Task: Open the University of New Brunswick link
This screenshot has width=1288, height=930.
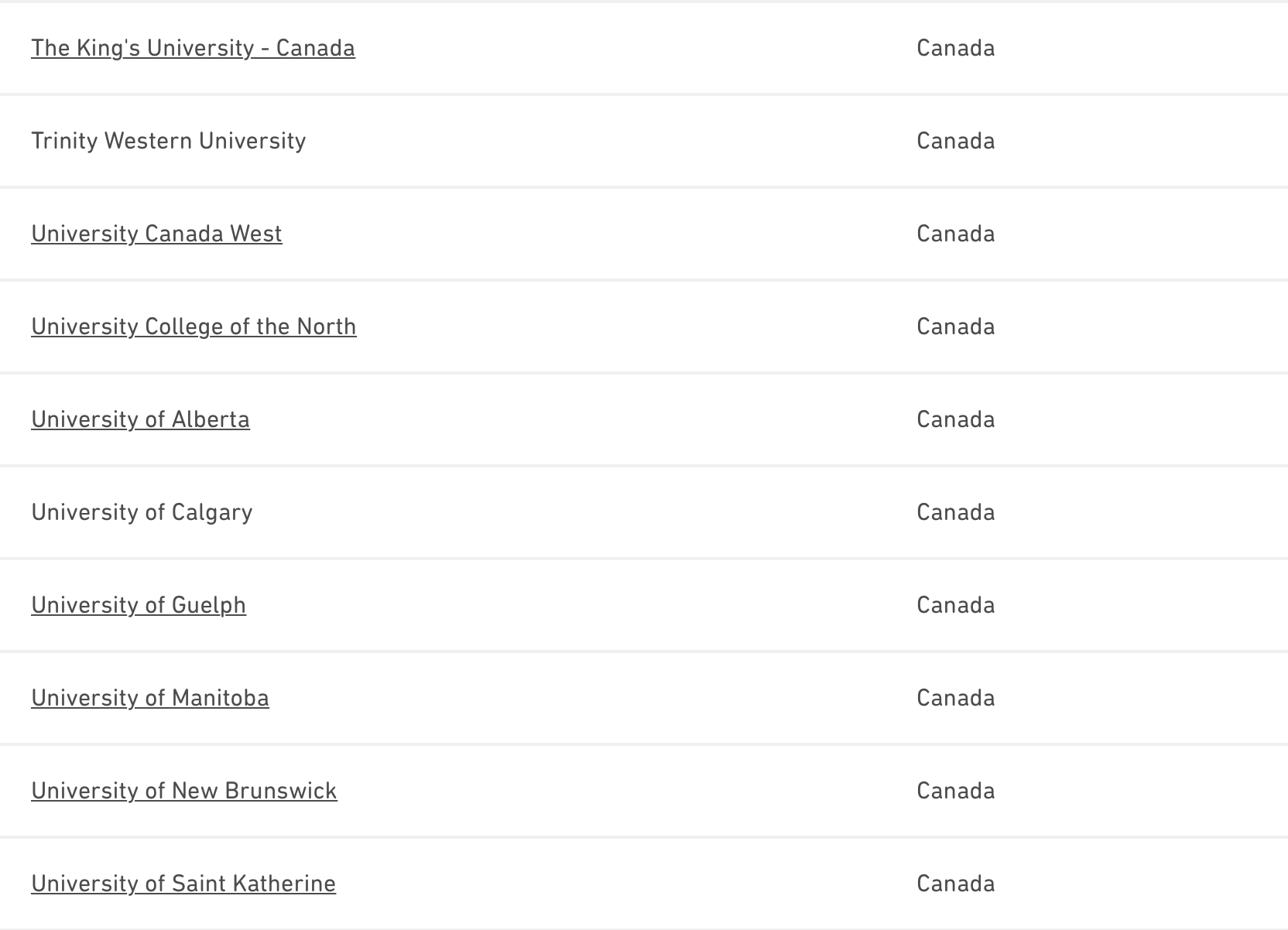Action: [x=184, y=791]
